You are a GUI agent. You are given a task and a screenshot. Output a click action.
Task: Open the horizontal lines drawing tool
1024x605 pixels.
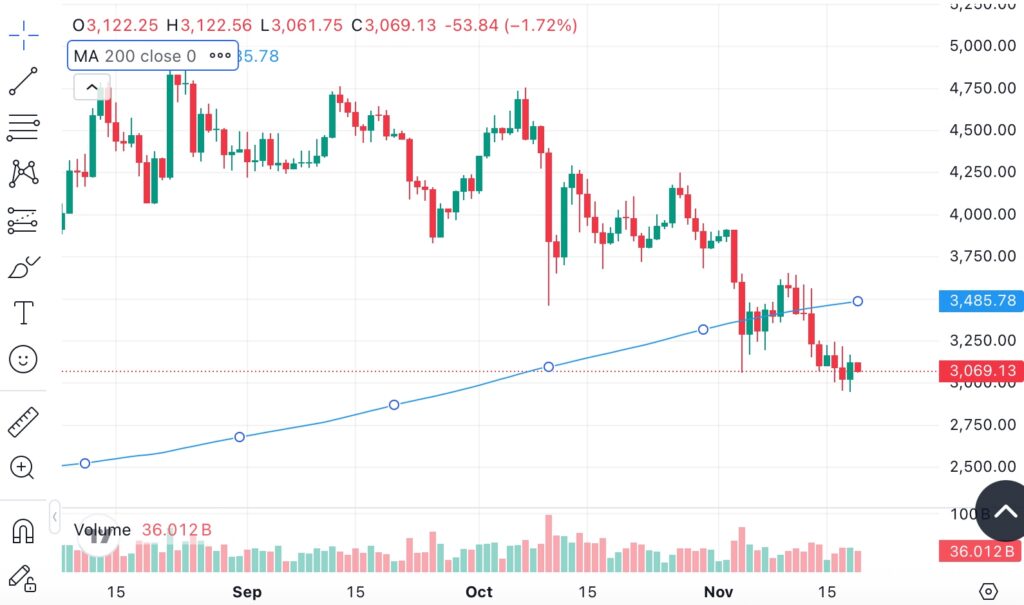point(24,128)
